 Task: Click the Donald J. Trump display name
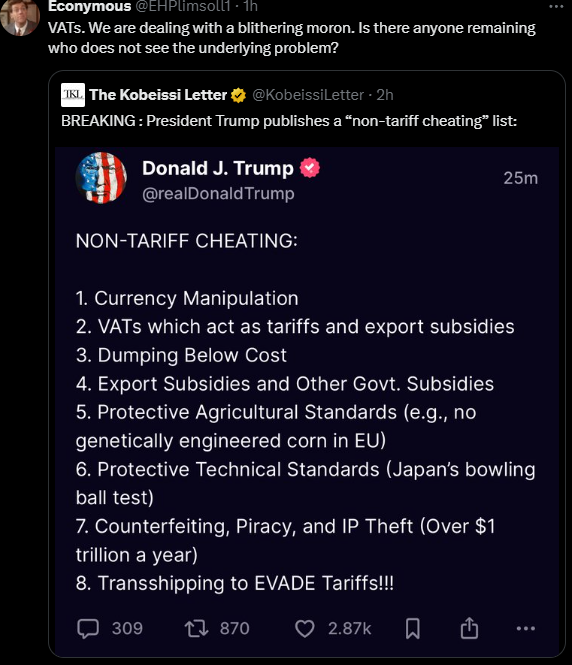pyautogui.click(x=218, y=168)
